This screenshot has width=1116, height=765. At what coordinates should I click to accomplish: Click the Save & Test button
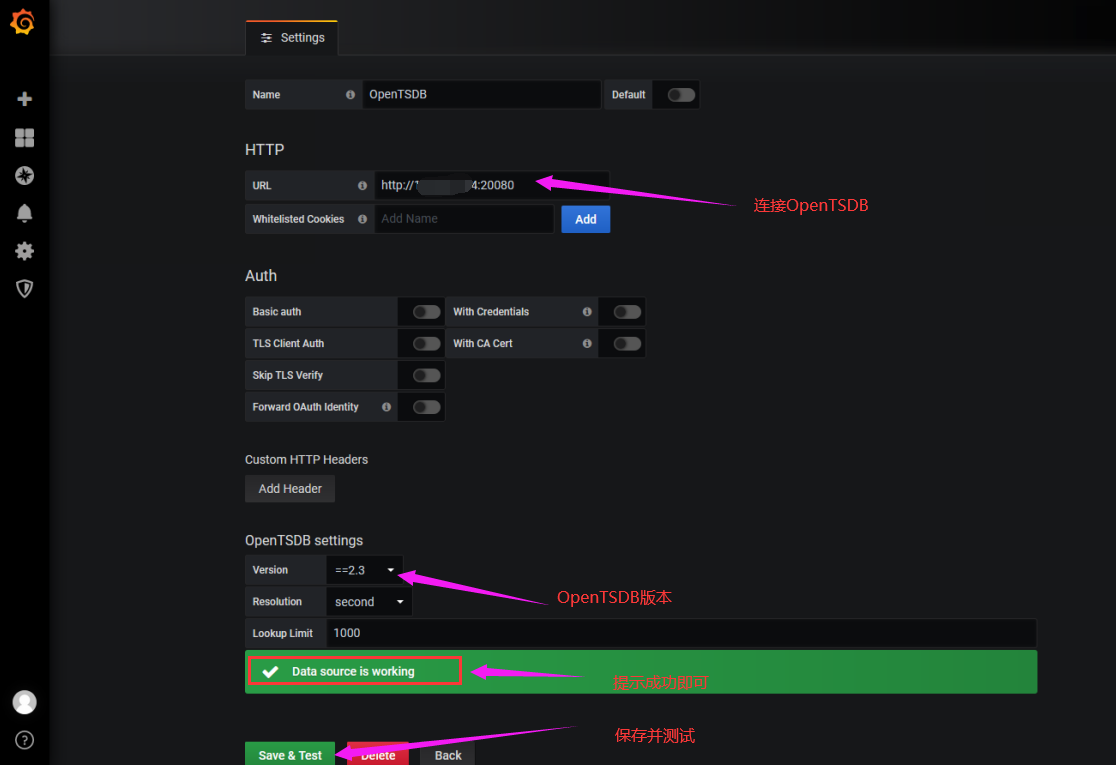pos(290,754)
